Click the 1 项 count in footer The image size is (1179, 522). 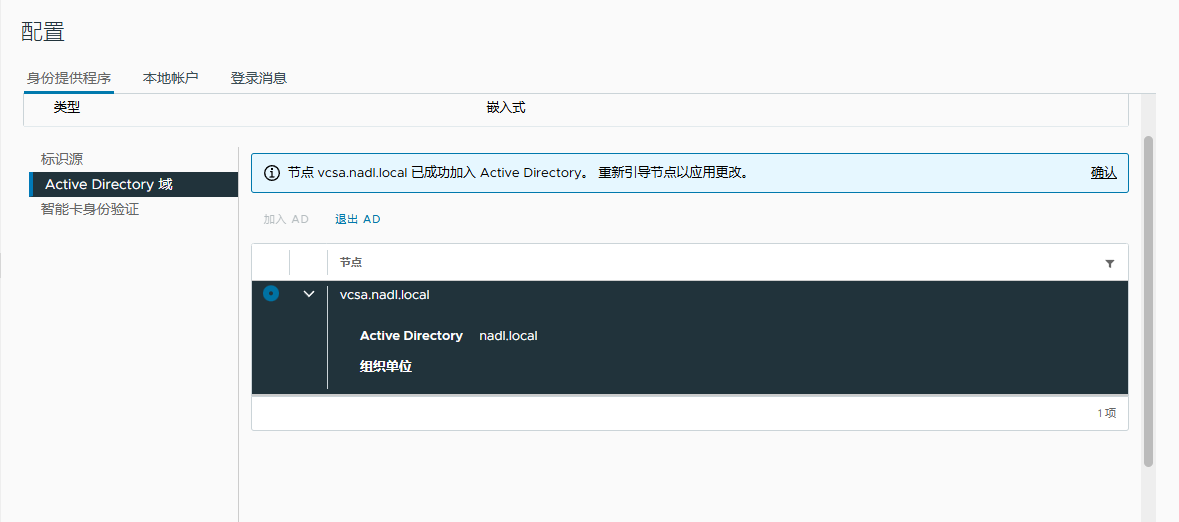click(x=1106, y=413)
